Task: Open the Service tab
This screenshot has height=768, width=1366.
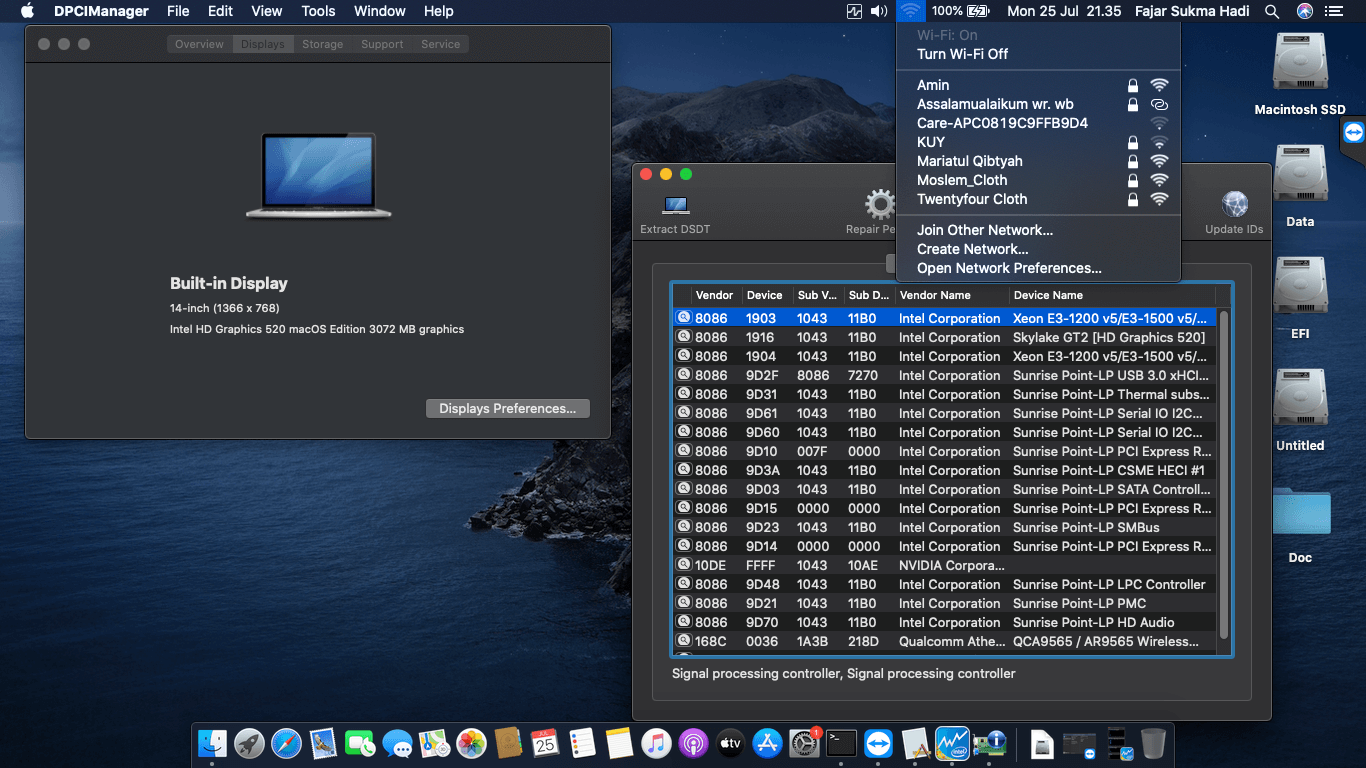Action: (441, 44)
